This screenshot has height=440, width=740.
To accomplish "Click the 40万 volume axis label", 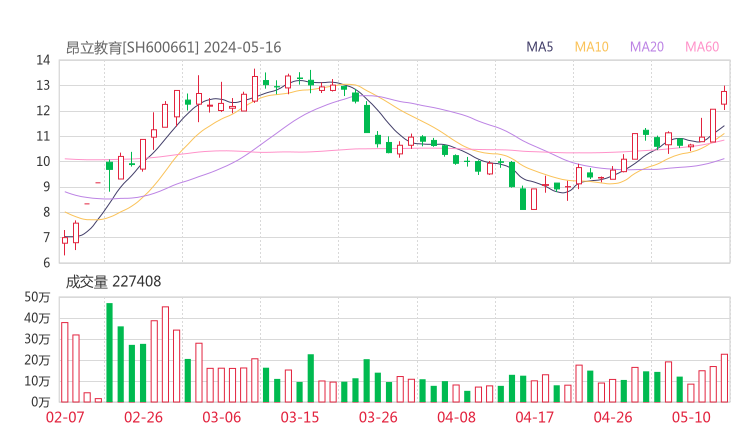I will pos(37,318).
